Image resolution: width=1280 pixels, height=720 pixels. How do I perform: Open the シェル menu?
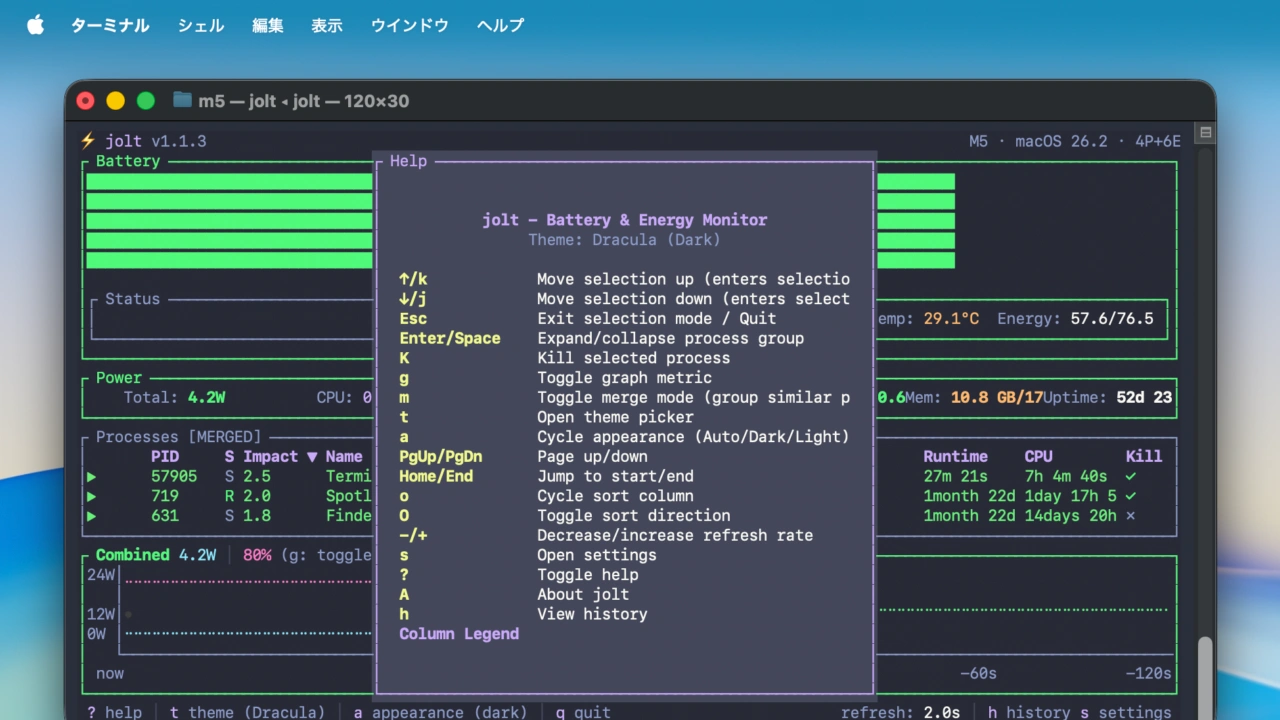pyautogui.click(x=200, y=26)
